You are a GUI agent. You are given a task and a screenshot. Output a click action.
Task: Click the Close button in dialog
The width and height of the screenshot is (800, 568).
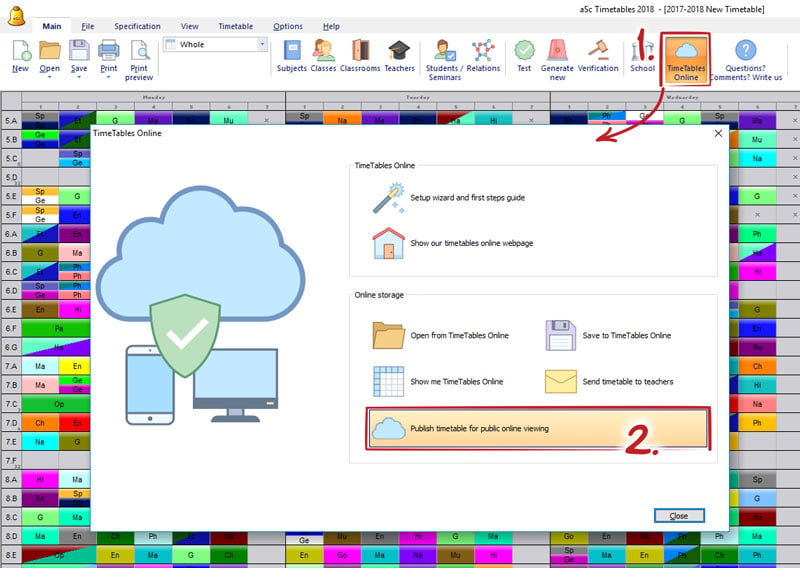tap(679, 515)
